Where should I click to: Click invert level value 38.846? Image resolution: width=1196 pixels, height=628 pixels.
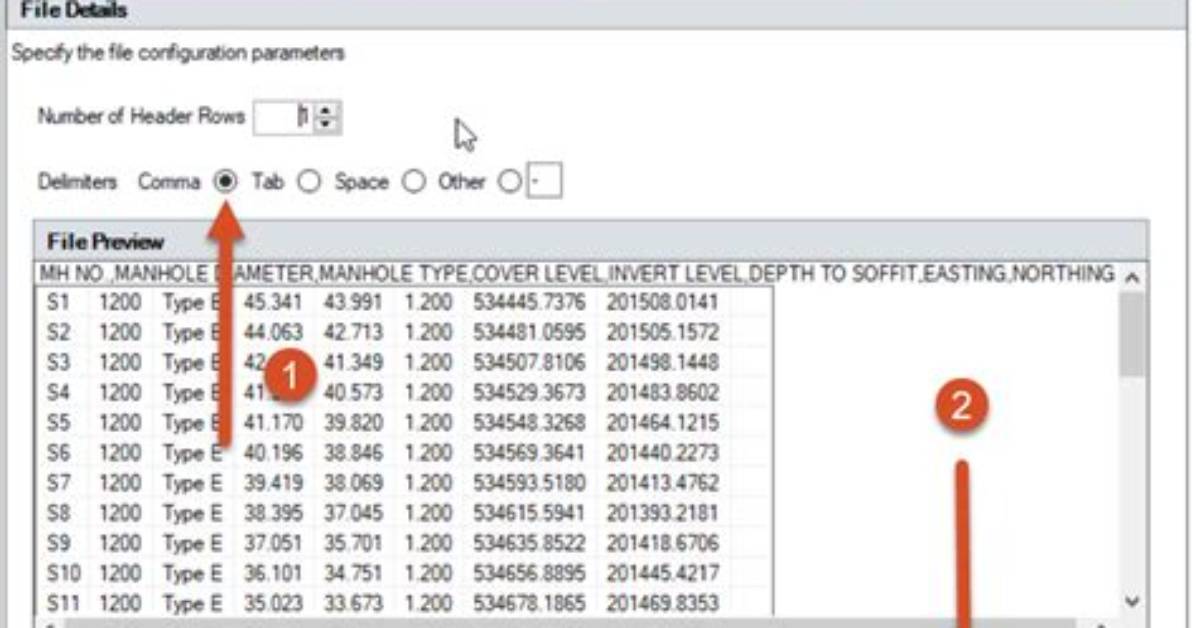[353, 453]
